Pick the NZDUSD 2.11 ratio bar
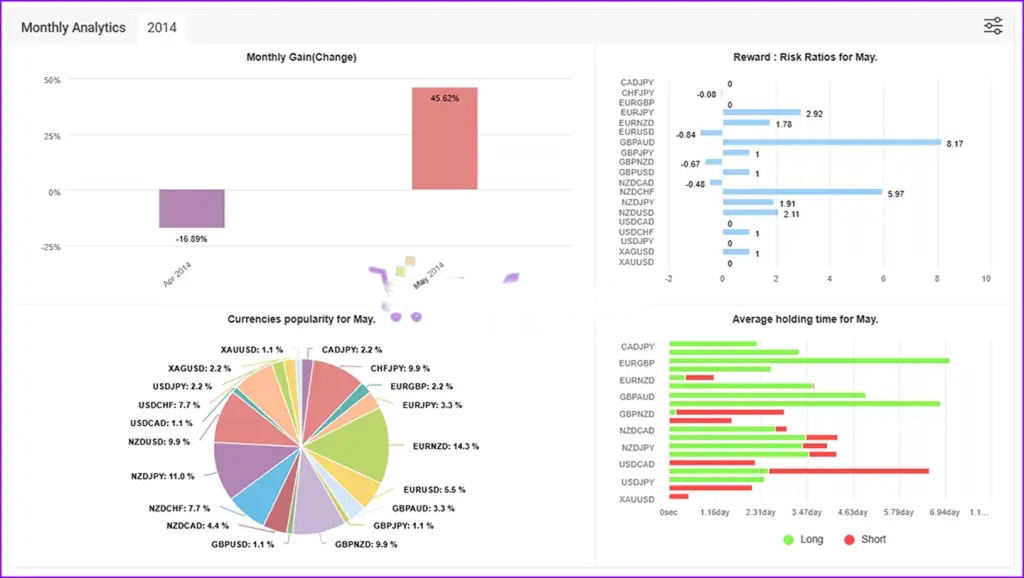This screenshot has height=578, width=1024. (x=750, y=213)
